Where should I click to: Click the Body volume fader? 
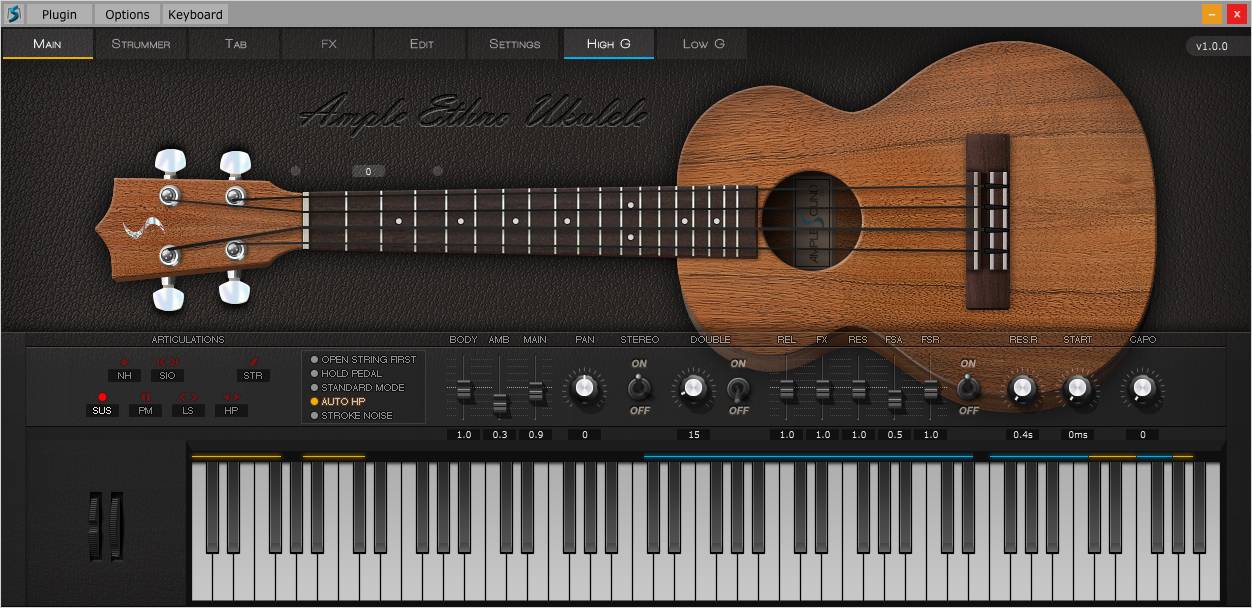[x=463, y=389]
